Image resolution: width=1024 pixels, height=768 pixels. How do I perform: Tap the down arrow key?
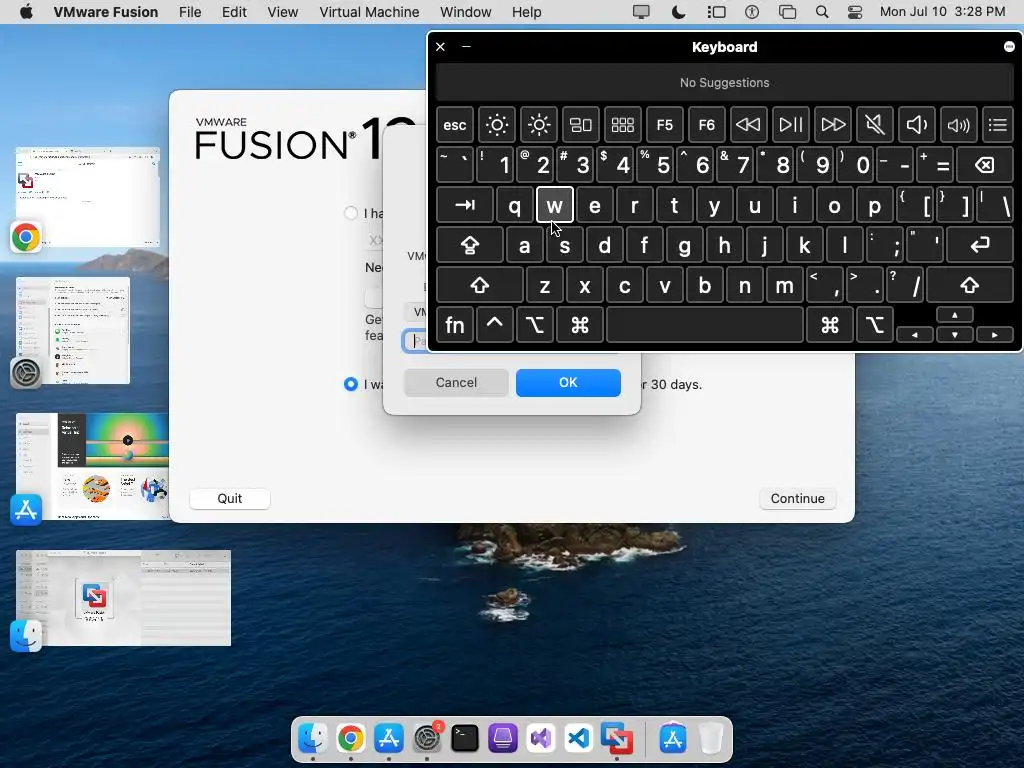coord(955,334)
